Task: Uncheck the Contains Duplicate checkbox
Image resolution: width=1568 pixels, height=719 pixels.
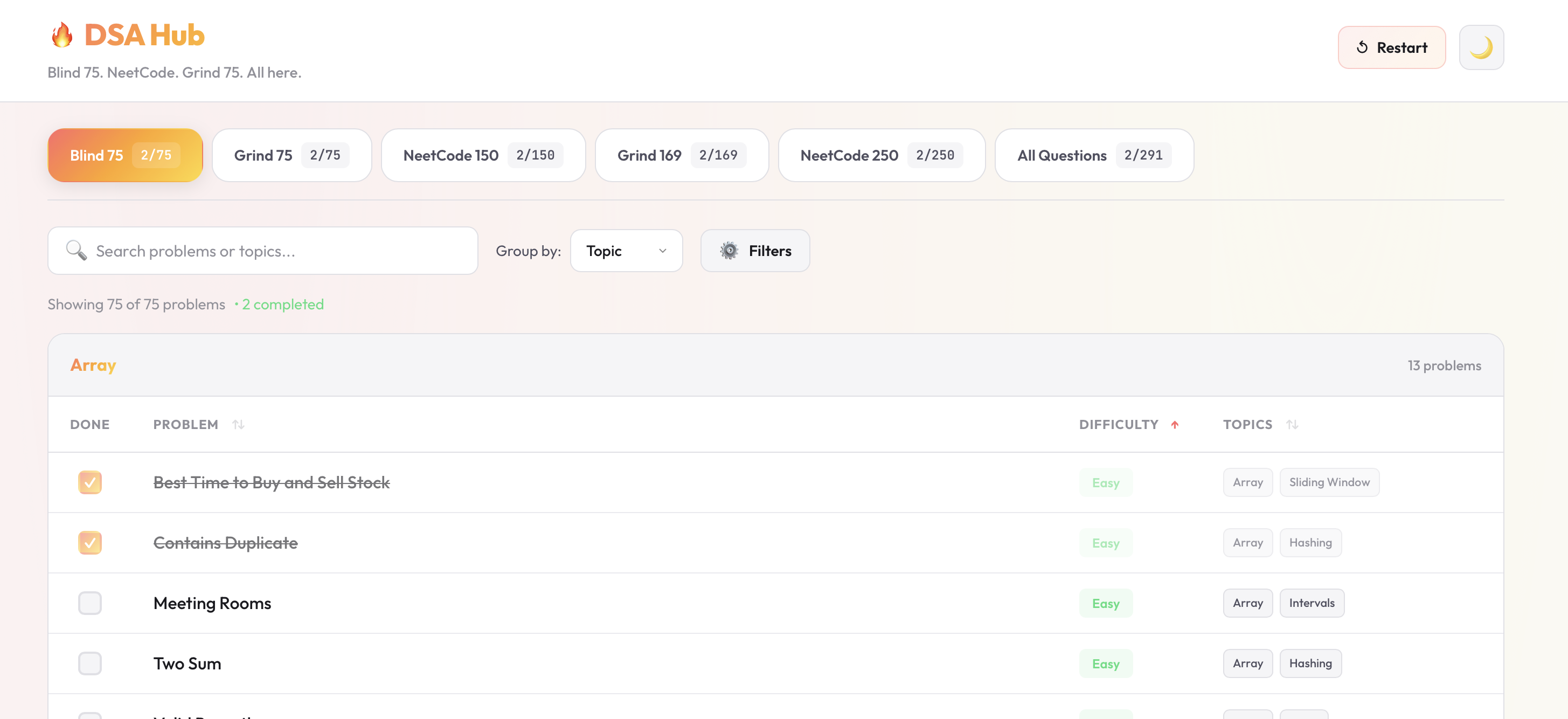Action: pyautogui.click(x=90, y=542)
